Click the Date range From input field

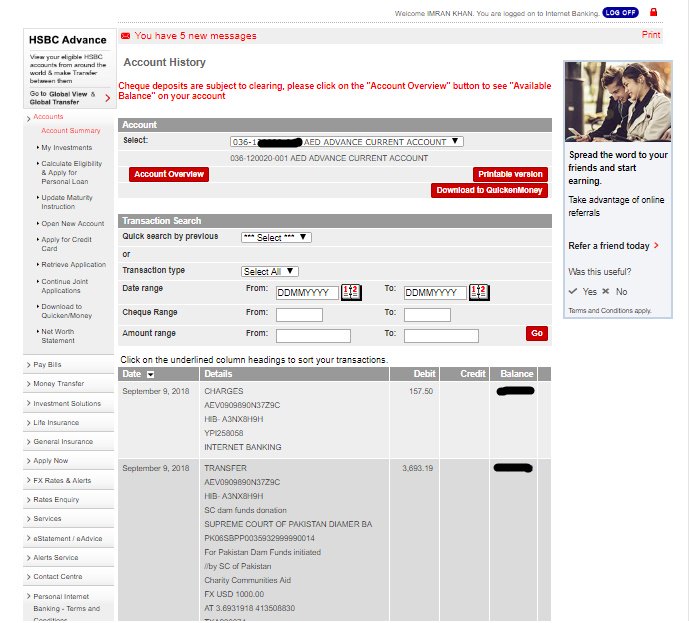tap(307, 293)
